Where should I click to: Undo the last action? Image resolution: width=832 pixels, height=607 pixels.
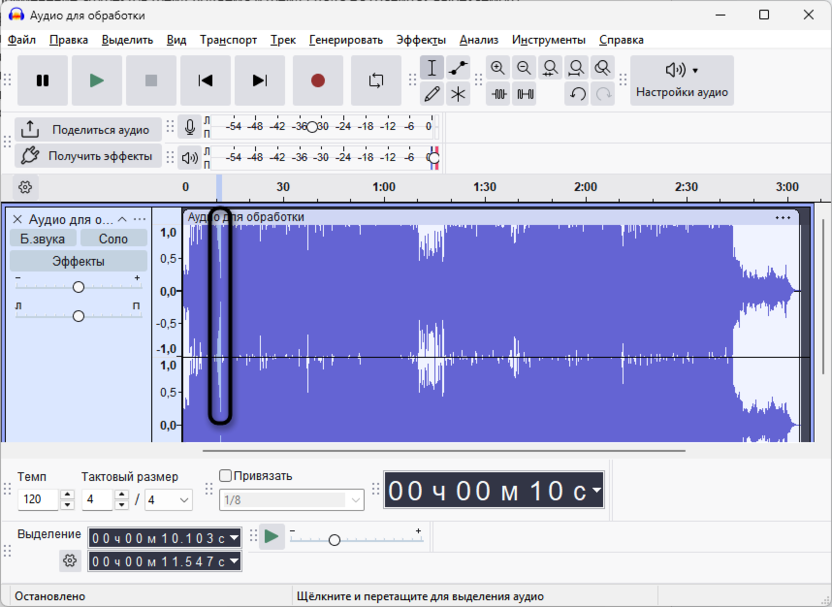[x=577, y=94]
